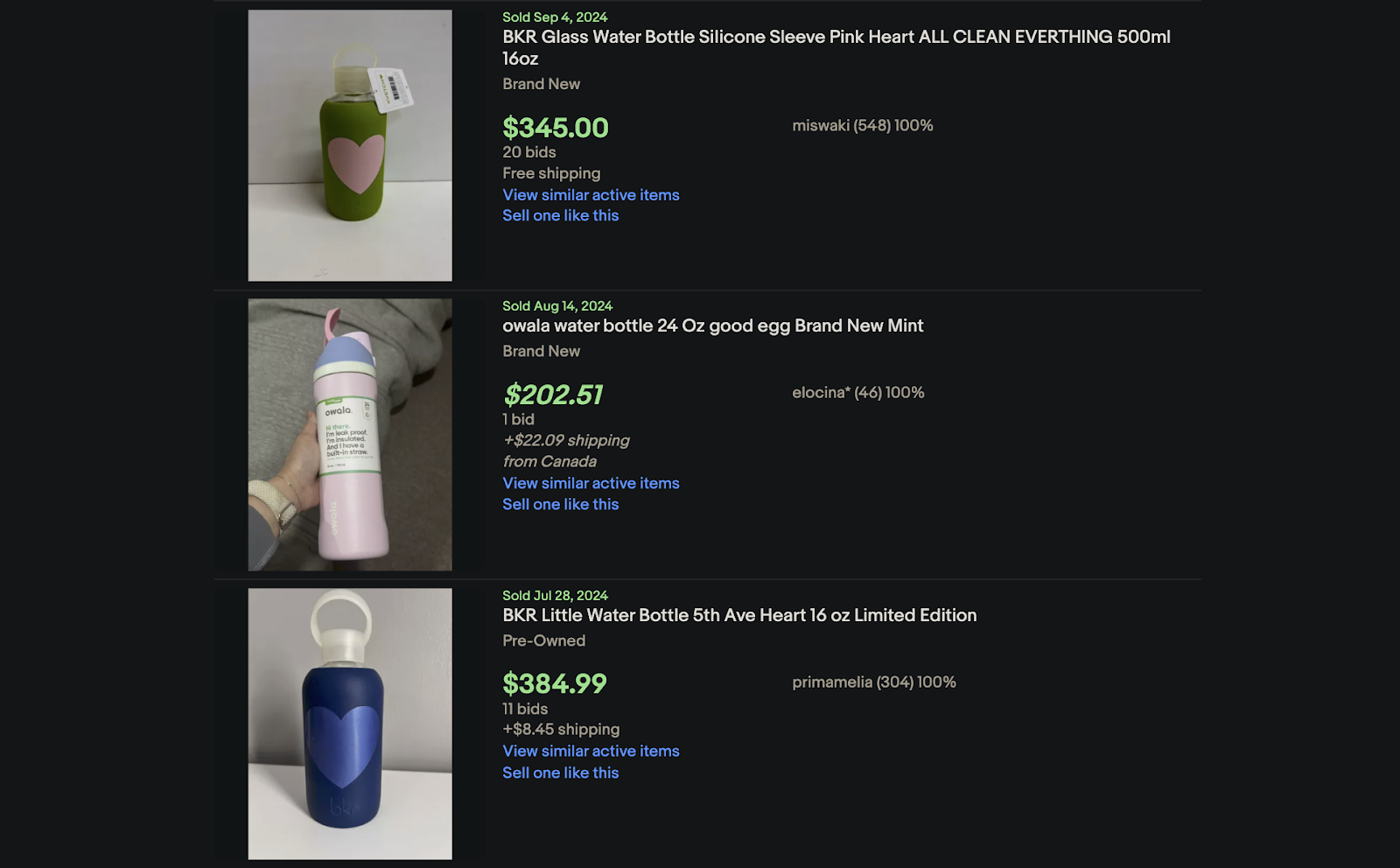This screenshot has height=868, width=1400.
Task: Open the BKR Glass Water Bottle Pink Heart listing
Action: click(836, 38)
